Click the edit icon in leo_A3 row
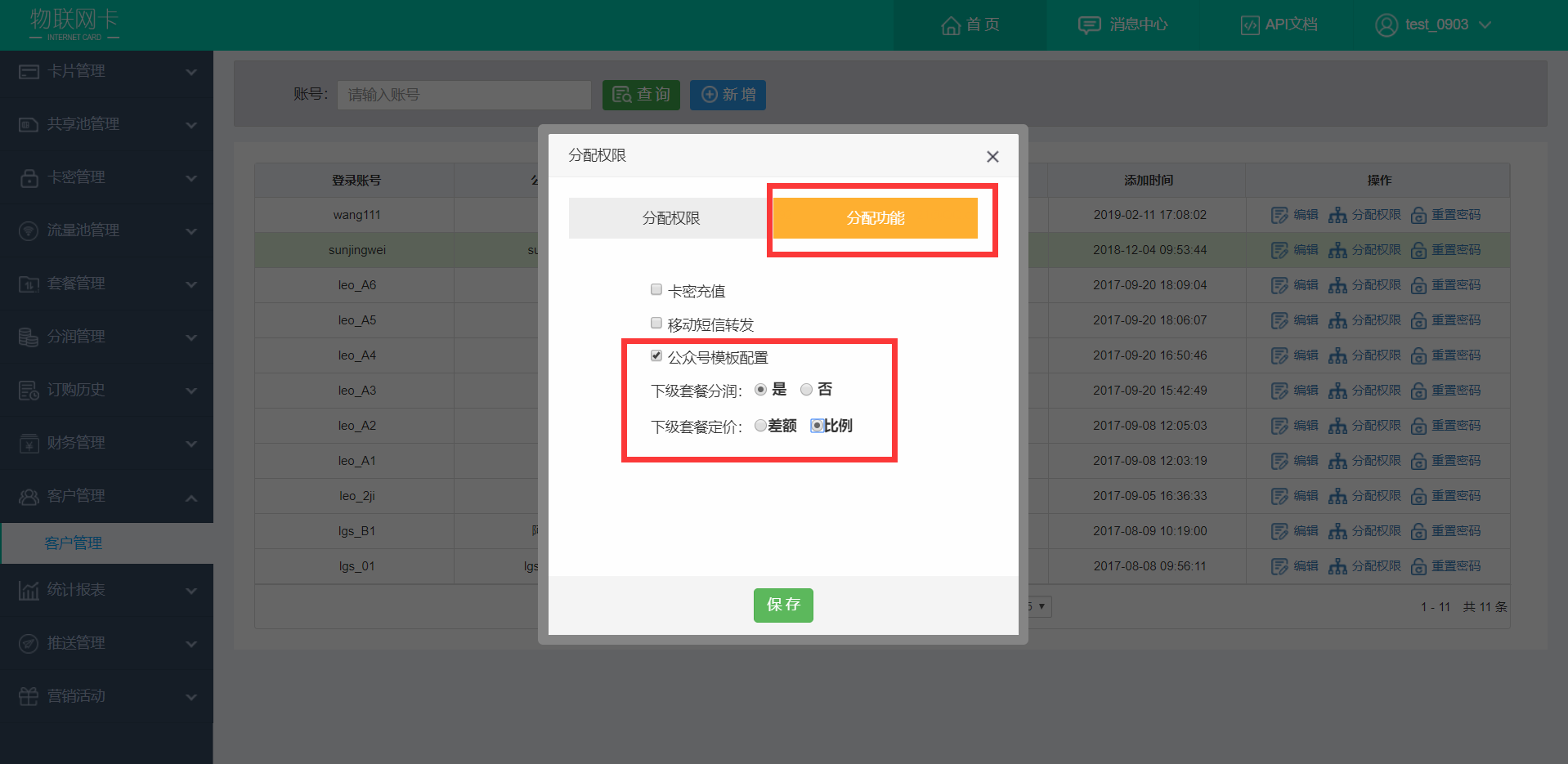Screen dimensions: 1568x764 tap(1279, 391)
